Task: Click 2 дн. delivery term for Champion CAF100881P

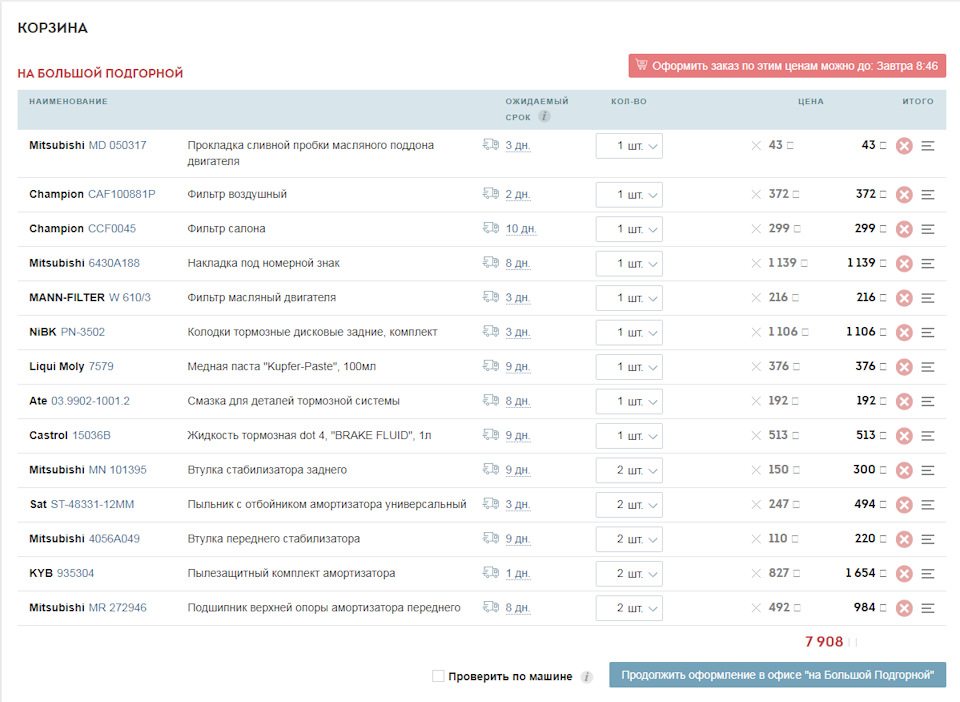Action: click(x=518, y=195)
